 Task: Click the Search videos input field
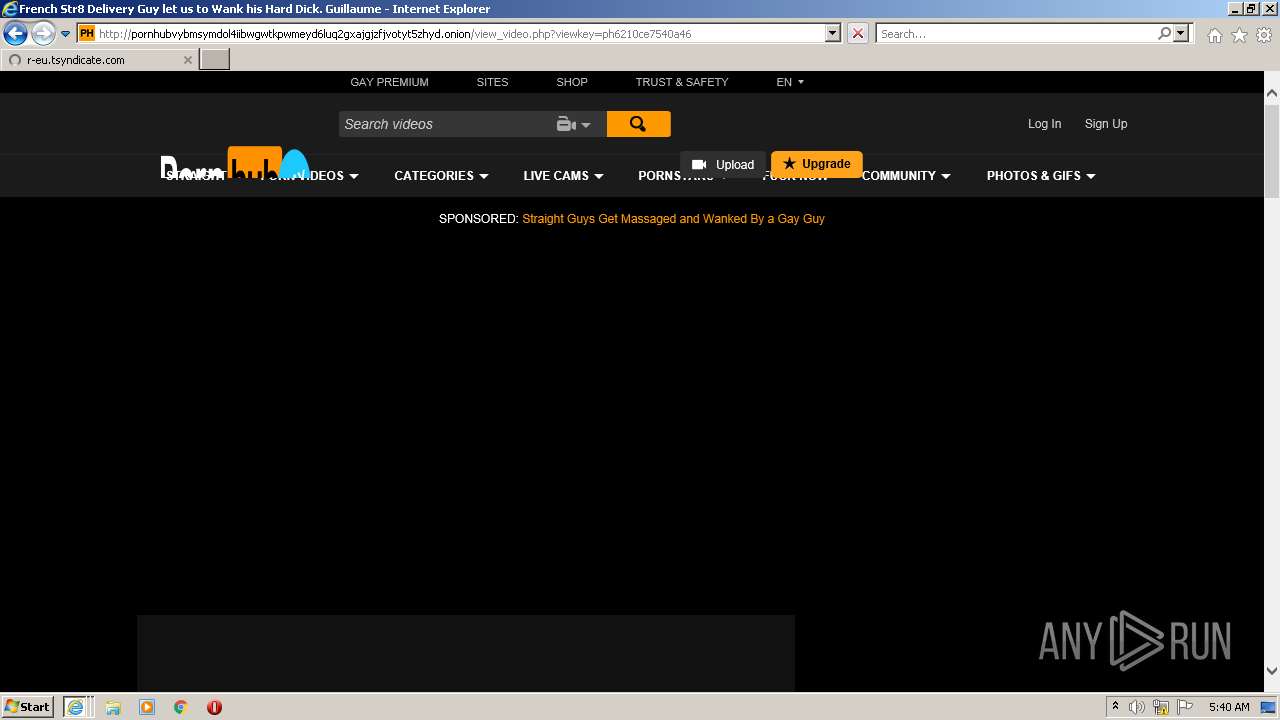click(444, 124)
